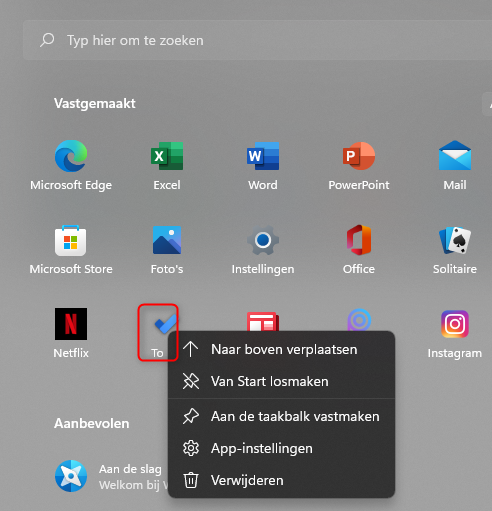Click the Aanbevolen heading
The width and height of the screenshot is (492, 511).
pos(92,423)
